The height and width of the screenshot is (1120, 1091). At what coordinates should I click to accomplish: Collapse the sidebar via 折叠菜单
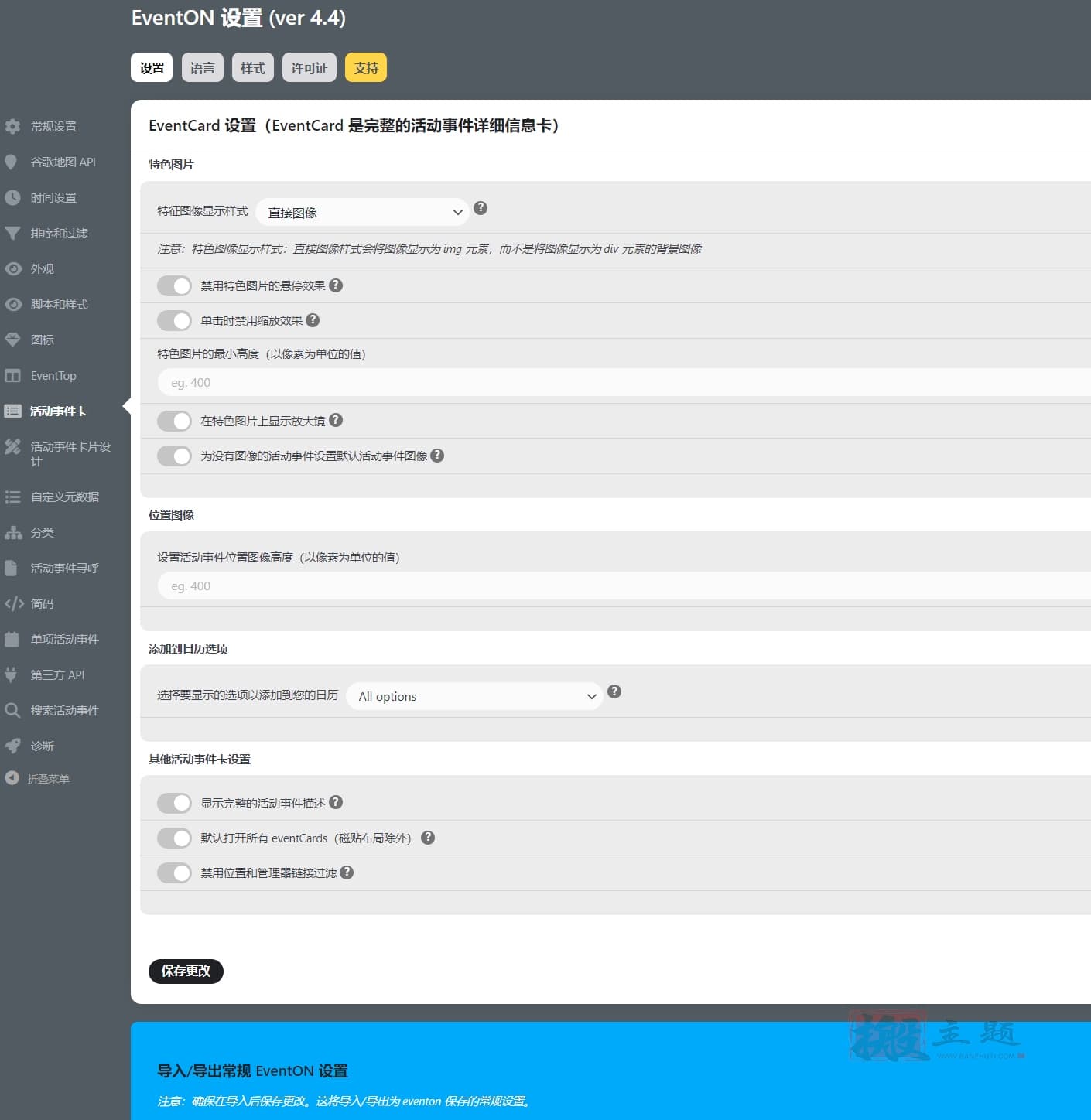pyautogui.click(x=37, y=778)
